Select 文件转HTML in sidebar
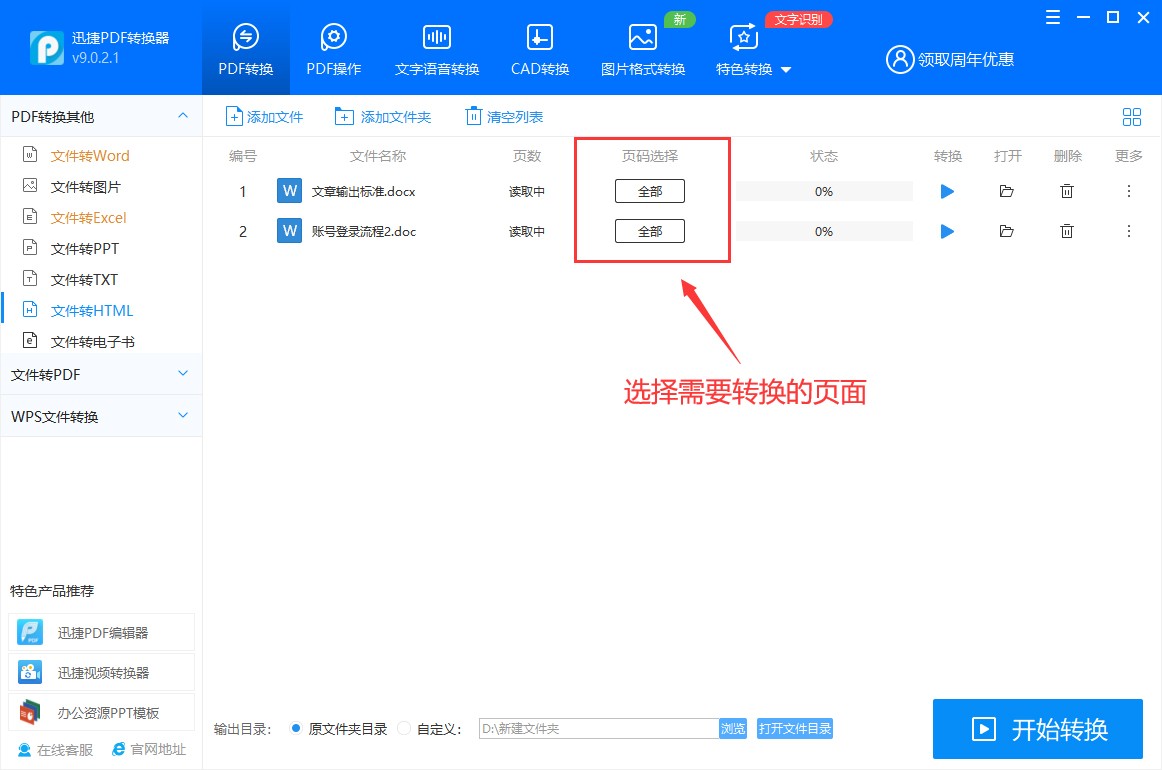The image size is (1162, 770). coord(92,311)
